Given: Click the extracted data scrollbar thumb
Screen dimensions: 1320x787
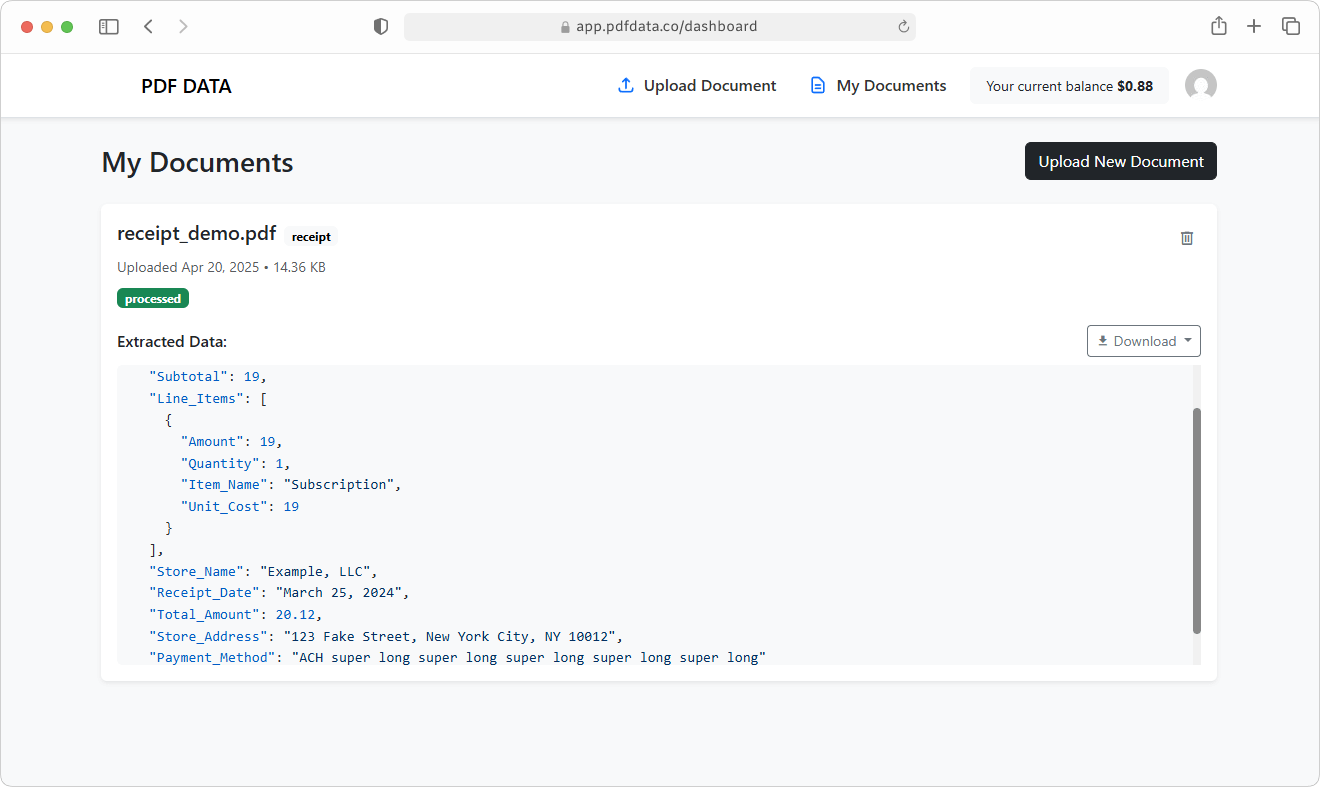Looking at the screenshot, I should tap(1196, 520).
